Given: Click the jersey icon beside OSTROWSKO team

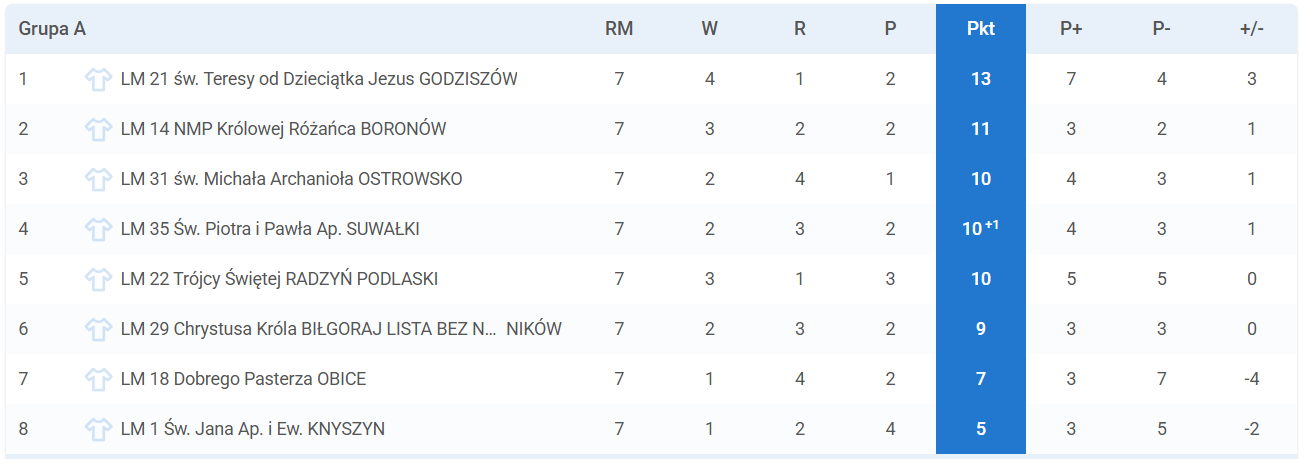Looking at the screenshot, I should pyautogui.click(x=98, y=179).
